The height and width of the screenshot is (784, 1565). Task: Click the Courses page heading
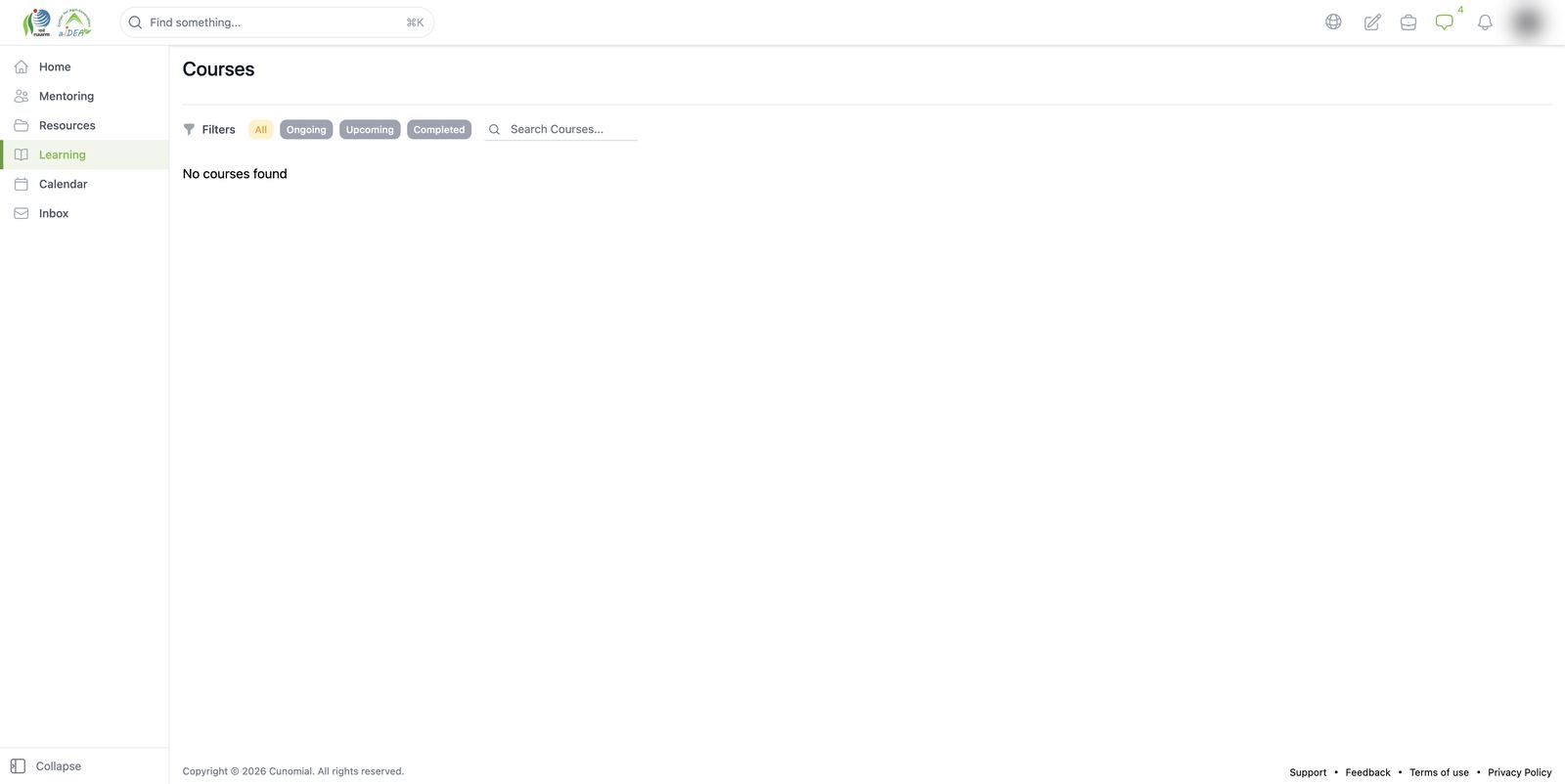point(218,69)
